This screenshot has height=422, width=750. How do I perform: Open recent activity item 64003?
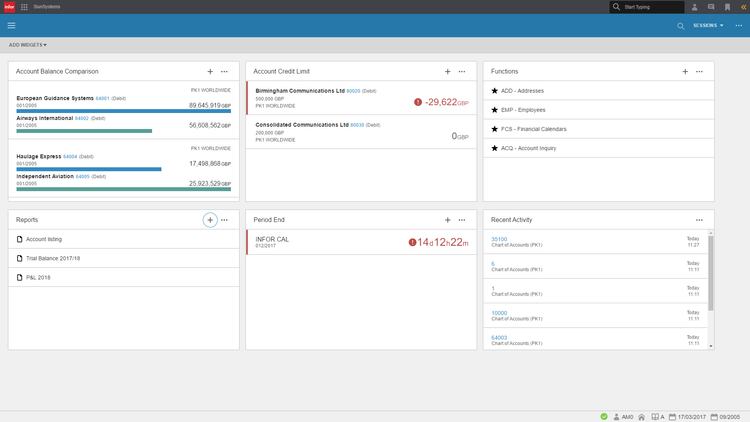click(499, 337)
